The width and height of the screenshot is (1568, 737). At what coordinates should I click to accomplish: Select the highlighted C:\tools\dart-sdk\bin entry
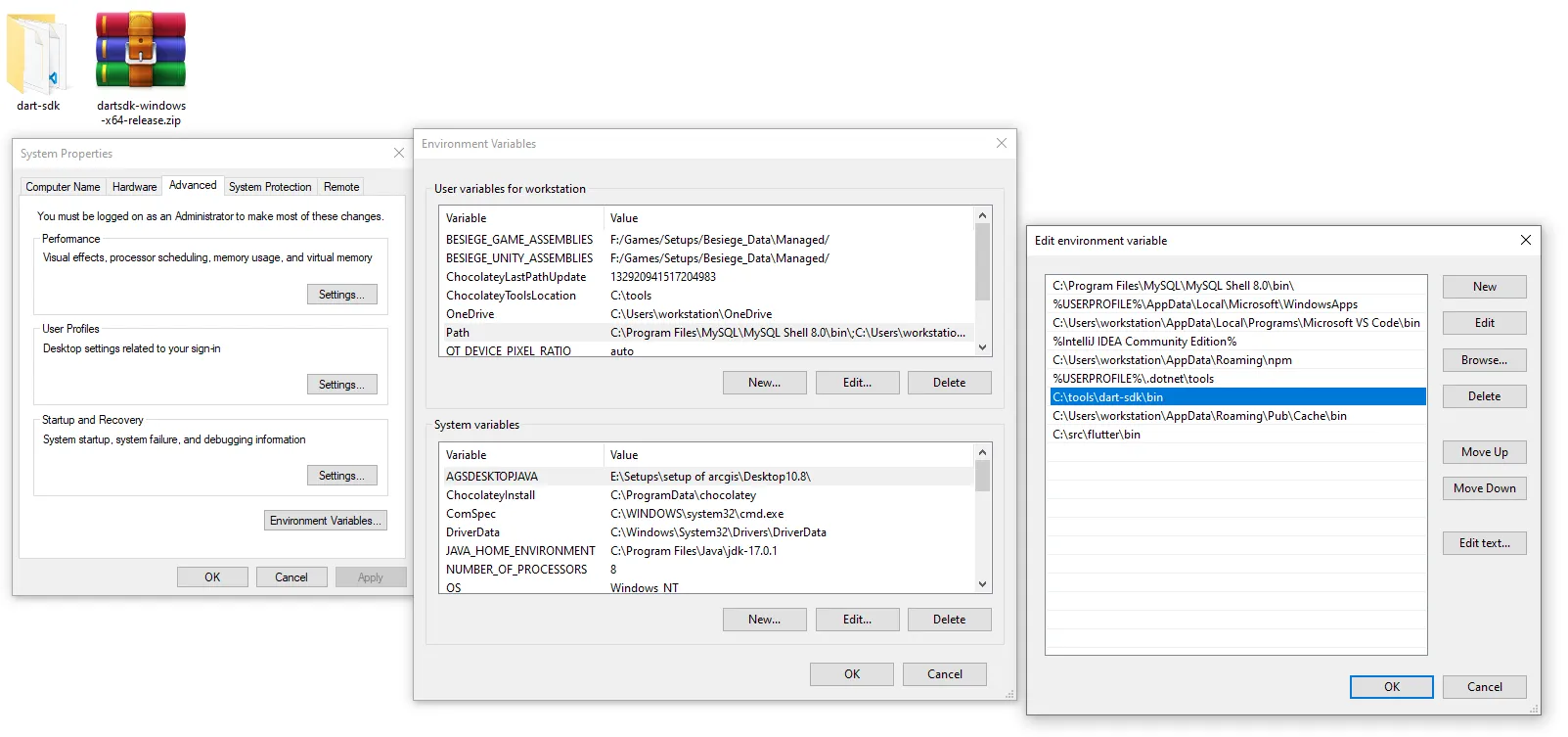tap(1236, 397)
